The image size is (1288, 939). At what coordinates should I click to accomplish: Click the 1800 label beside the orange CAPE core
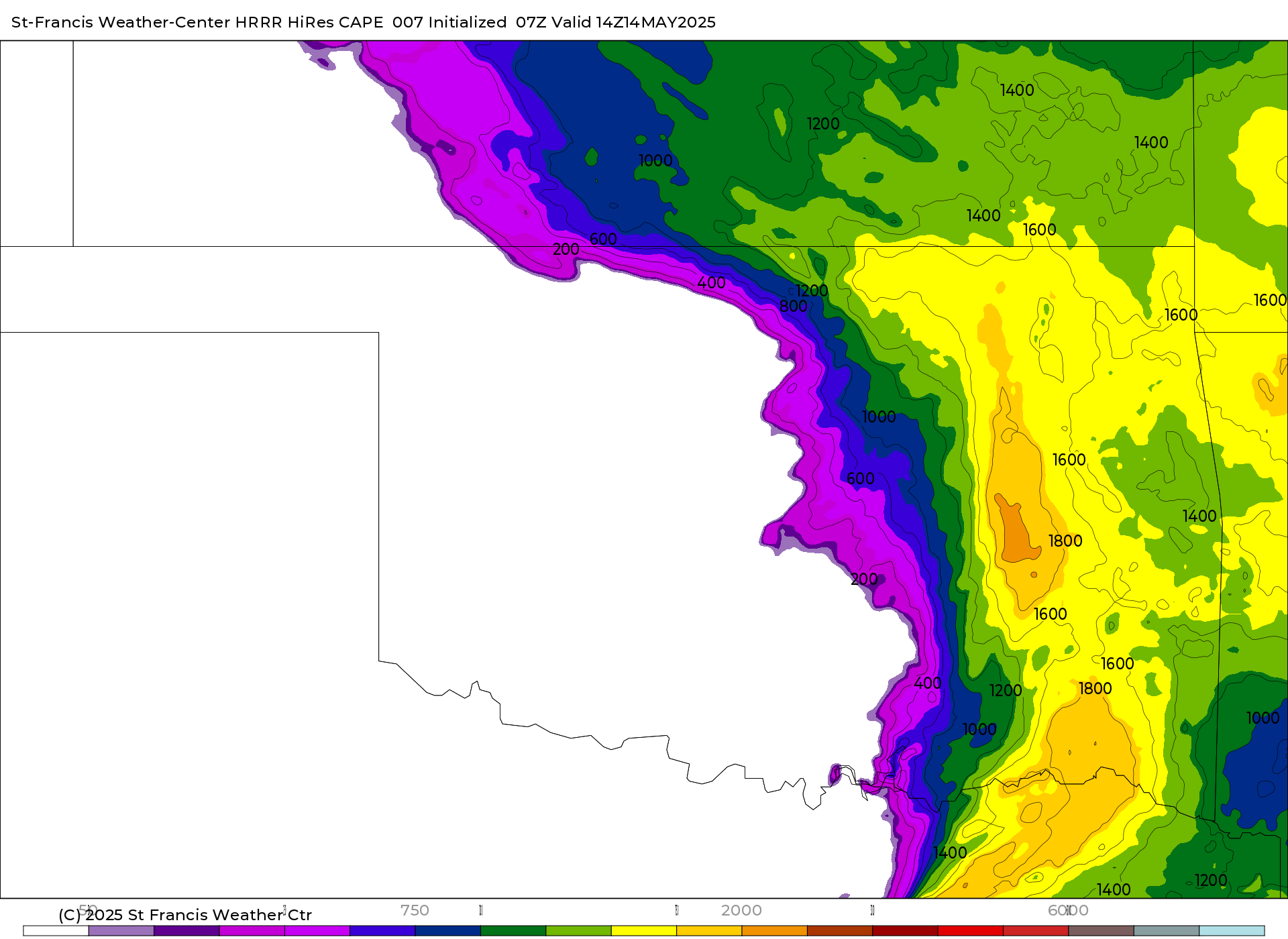click(x=1065, y=541)
